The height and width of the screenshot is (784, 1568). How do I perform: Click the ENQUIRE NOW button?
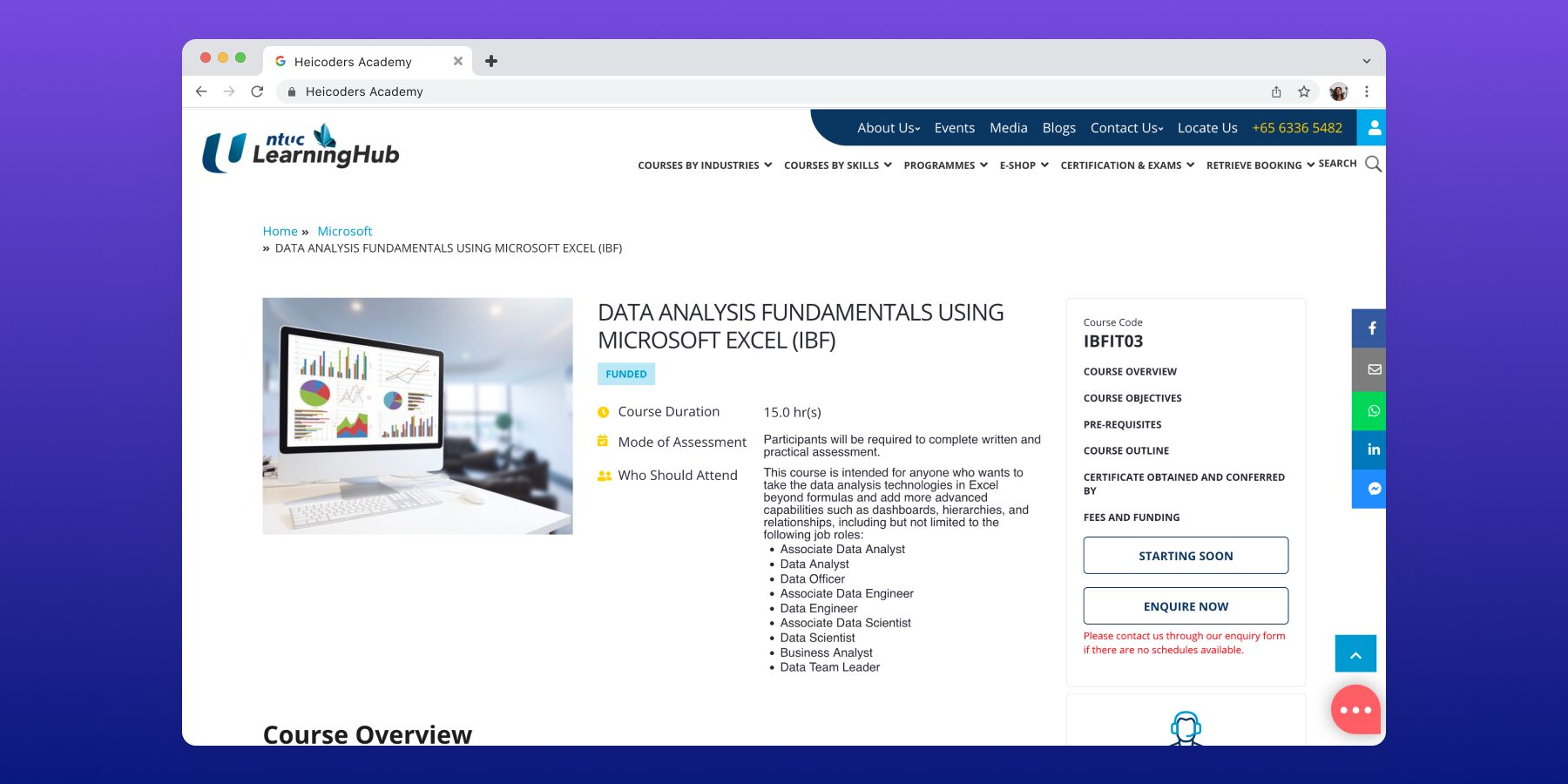pyautogui.click(x=1185, y=605)
